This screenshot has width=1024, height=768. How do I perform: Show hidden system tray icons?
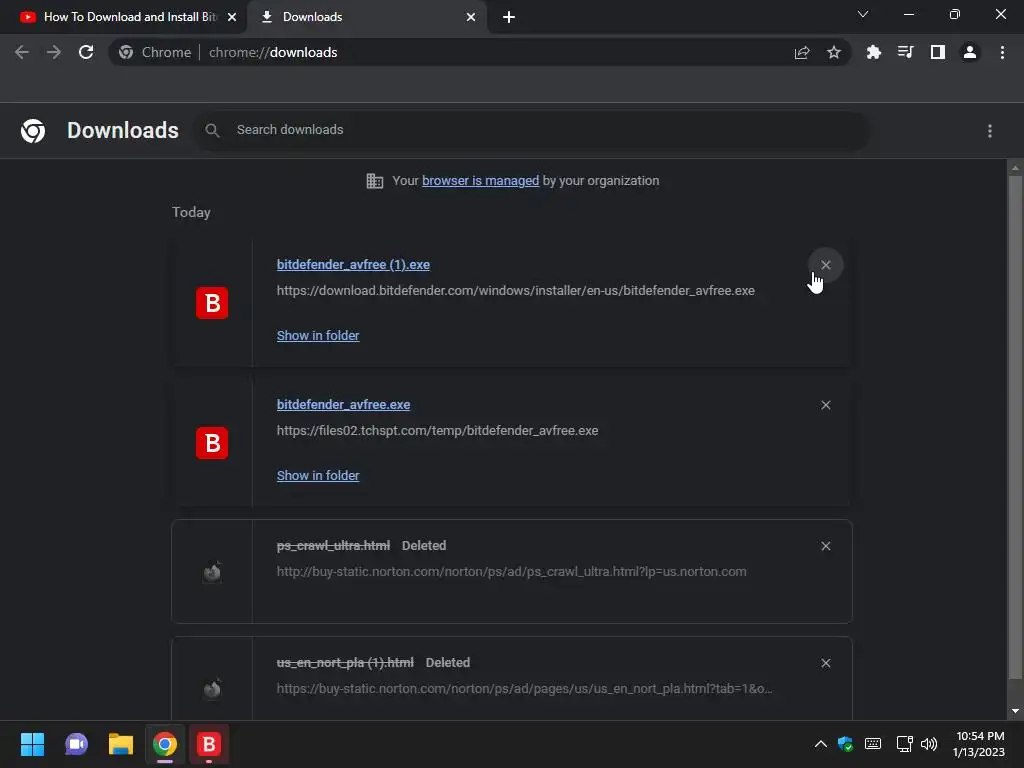(x=821, y=744)
